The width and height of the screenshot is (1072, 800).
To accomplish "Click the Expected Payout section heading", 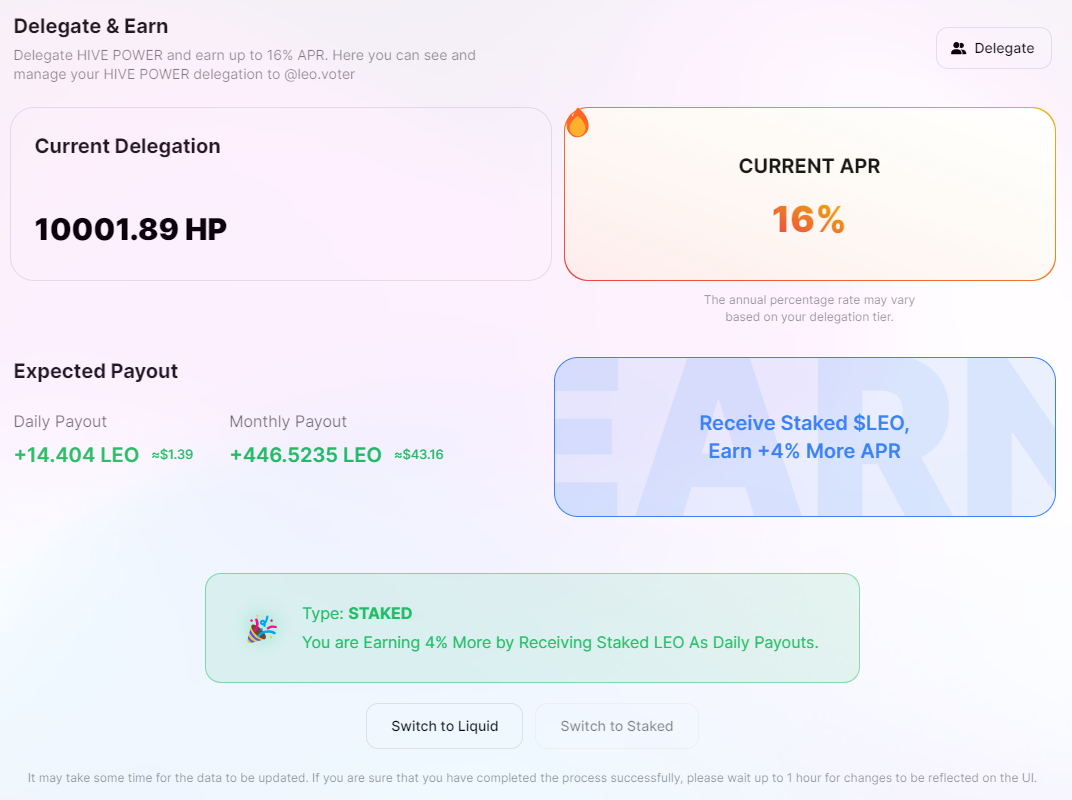I will tap(96, 371).
